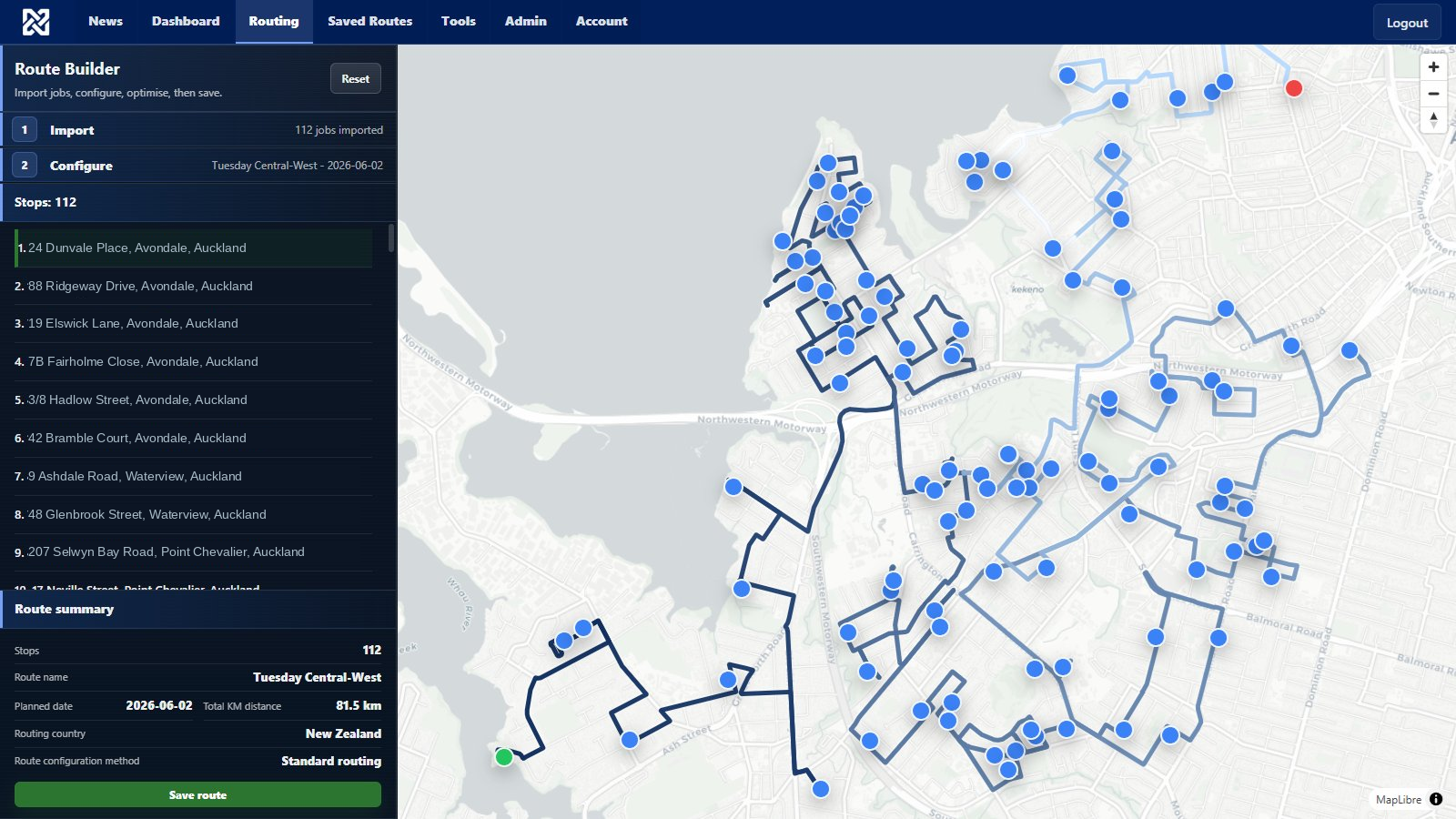Image resolution: width=1456 pixels, height=819 pixels.
Task: Click the 2026-06-02 planned date value
Action: [159, 705]
